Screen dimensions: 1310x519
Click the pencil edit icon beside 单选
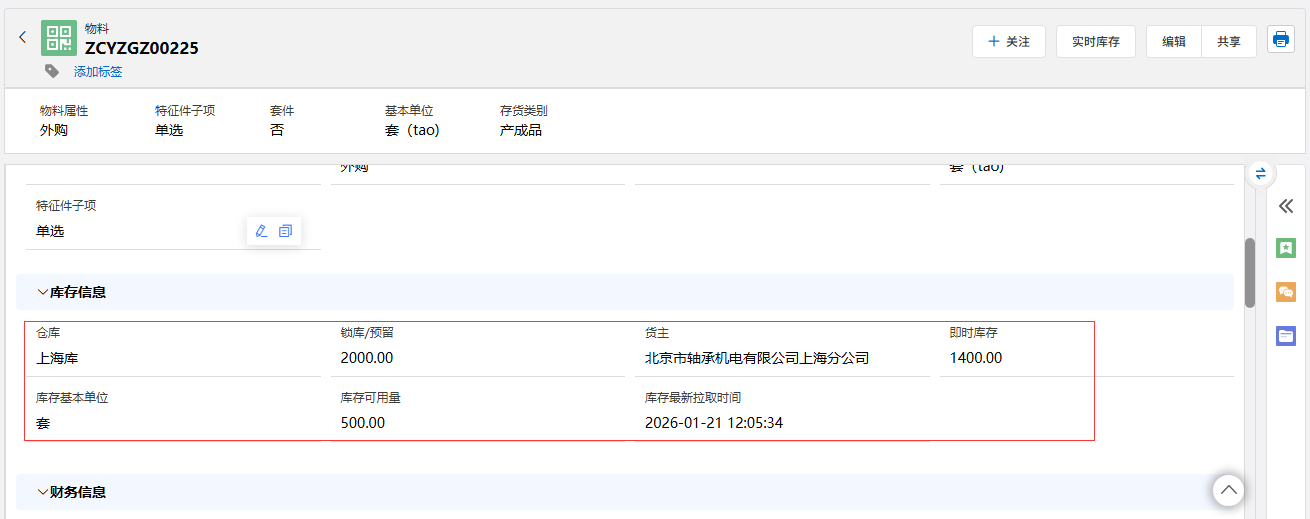click(x=261, y=231)
